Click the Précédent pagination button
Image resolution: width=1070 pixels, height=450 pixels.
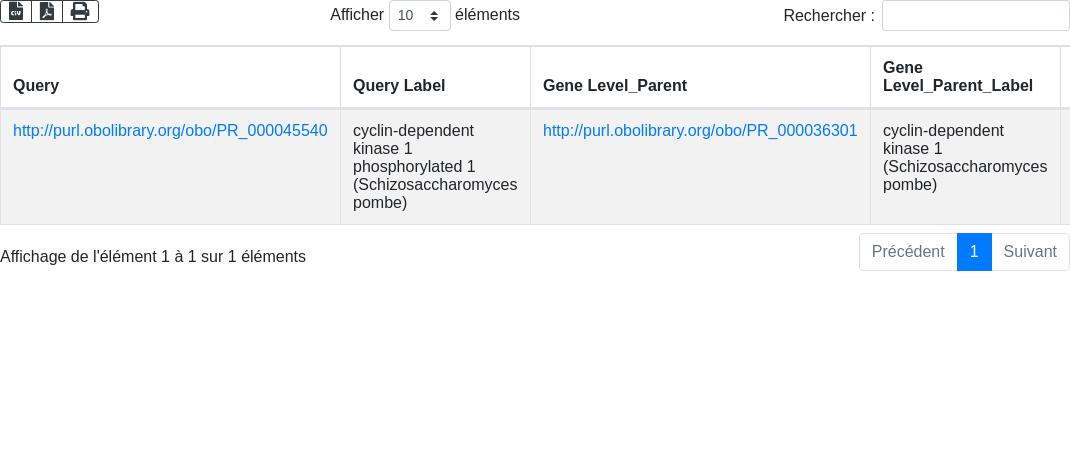[x=907, y=252]
